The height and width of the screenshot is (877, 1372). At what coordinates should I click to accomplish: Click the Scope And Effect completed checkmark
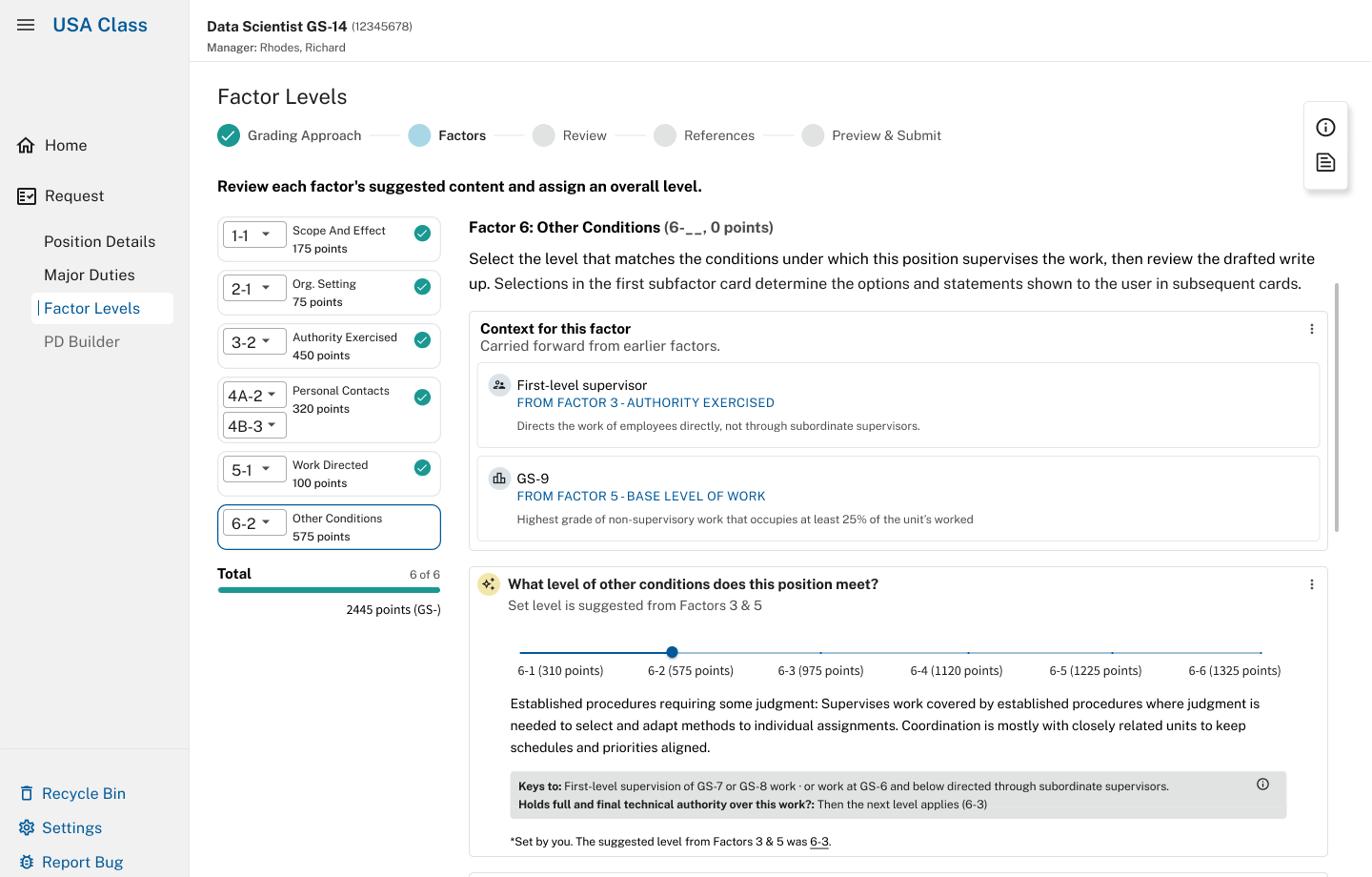(422, 234)
